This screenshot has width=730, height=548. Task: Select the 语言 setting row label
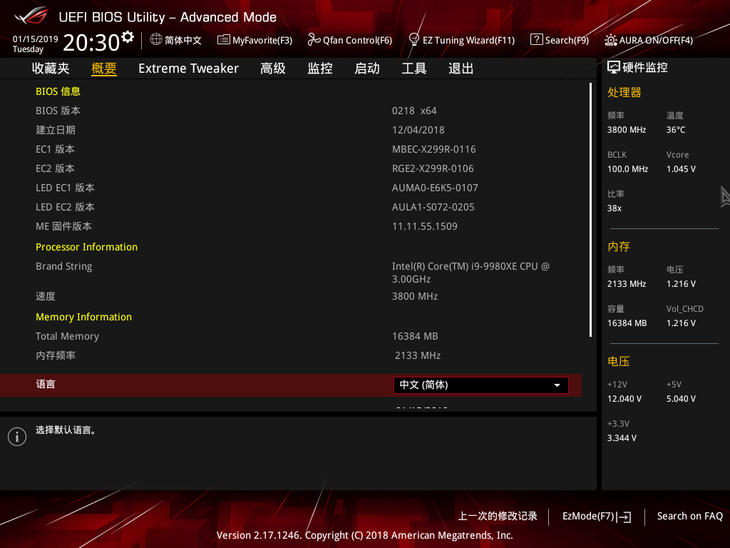46,384
